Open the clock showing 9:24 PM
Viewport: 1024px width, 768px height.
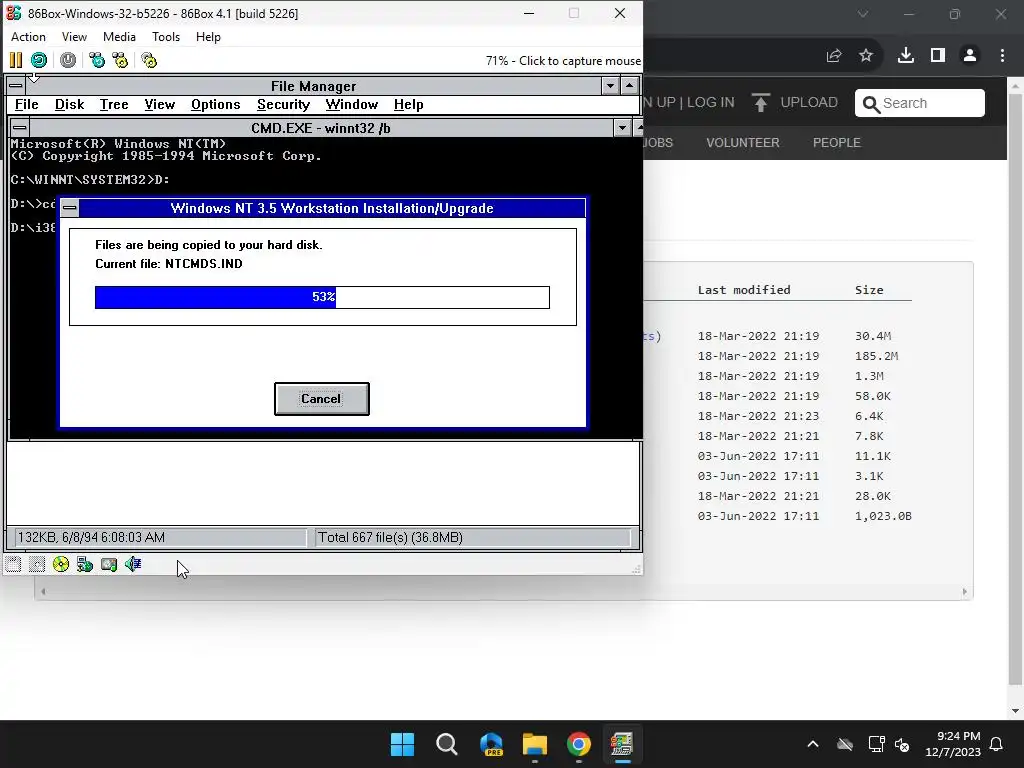point(953,744)
